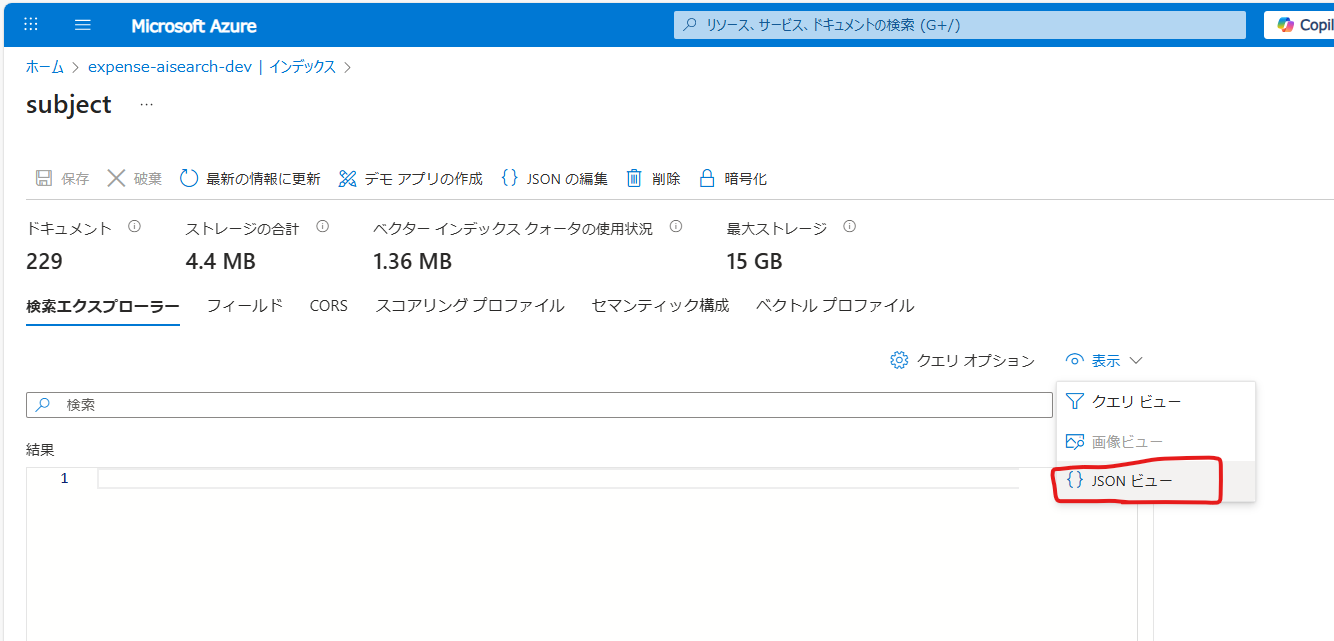Open the セマンティック構成 tab
The height and width of the screenshot is (641, 1334).
click(x=660, y=306)
